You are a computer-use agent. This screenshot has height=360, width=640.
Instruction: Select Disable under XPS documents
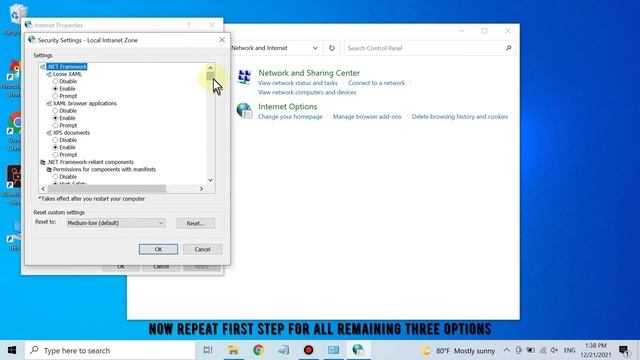click(56, 140)
